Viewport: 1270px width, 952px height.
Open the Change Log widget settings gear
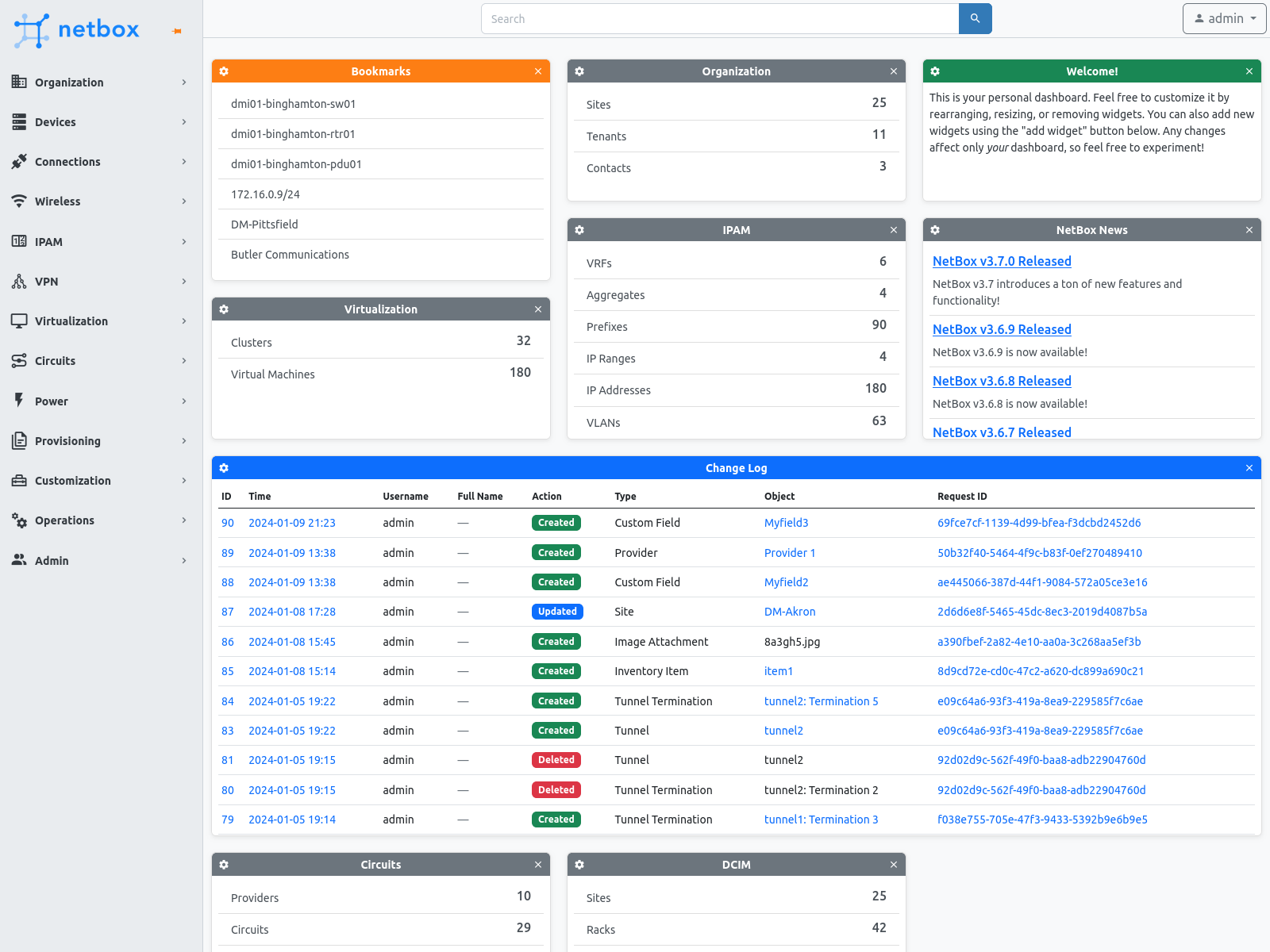click(224, 467)
